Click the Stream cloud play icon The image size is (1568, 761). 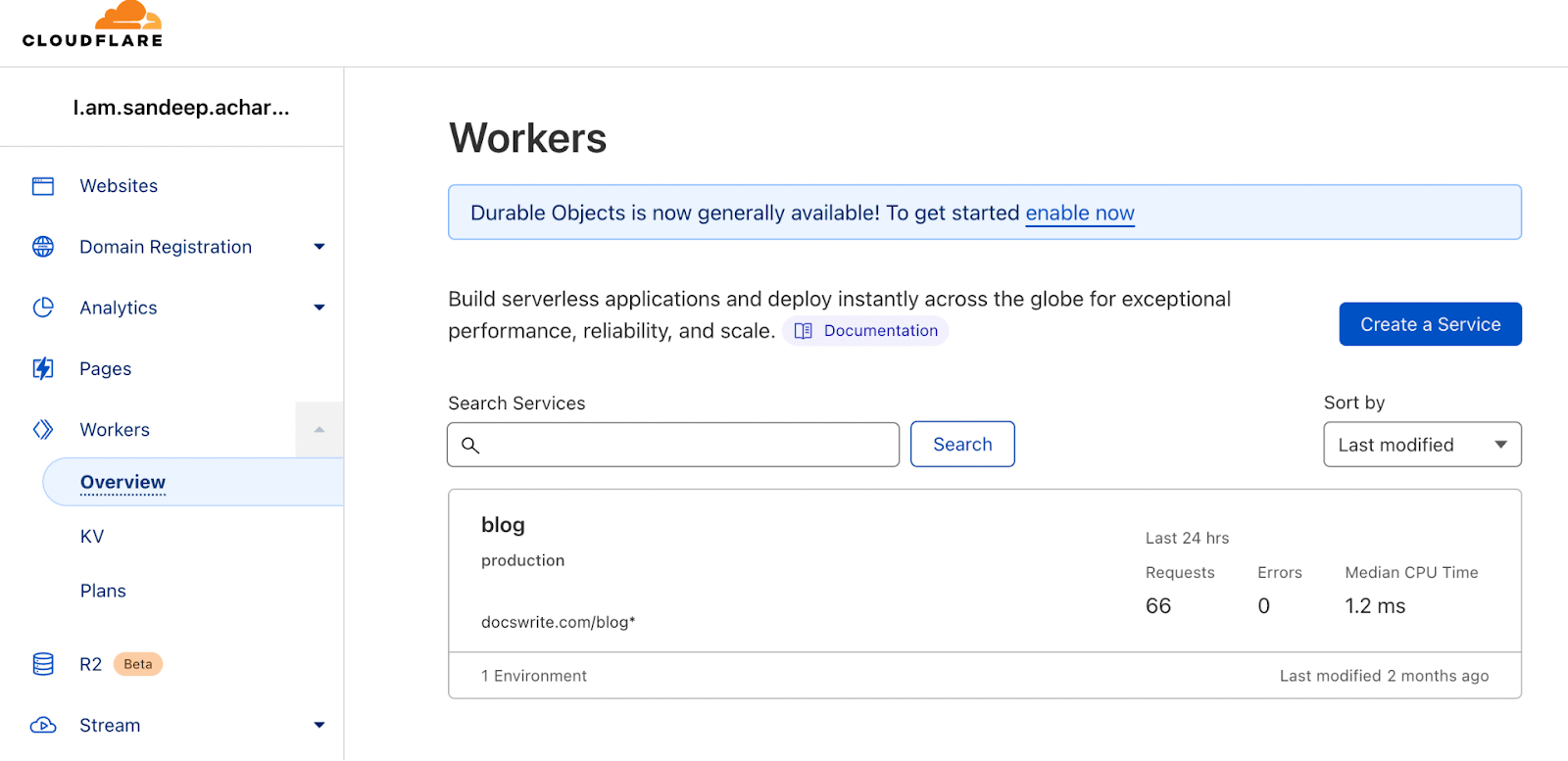pos(43,726)
